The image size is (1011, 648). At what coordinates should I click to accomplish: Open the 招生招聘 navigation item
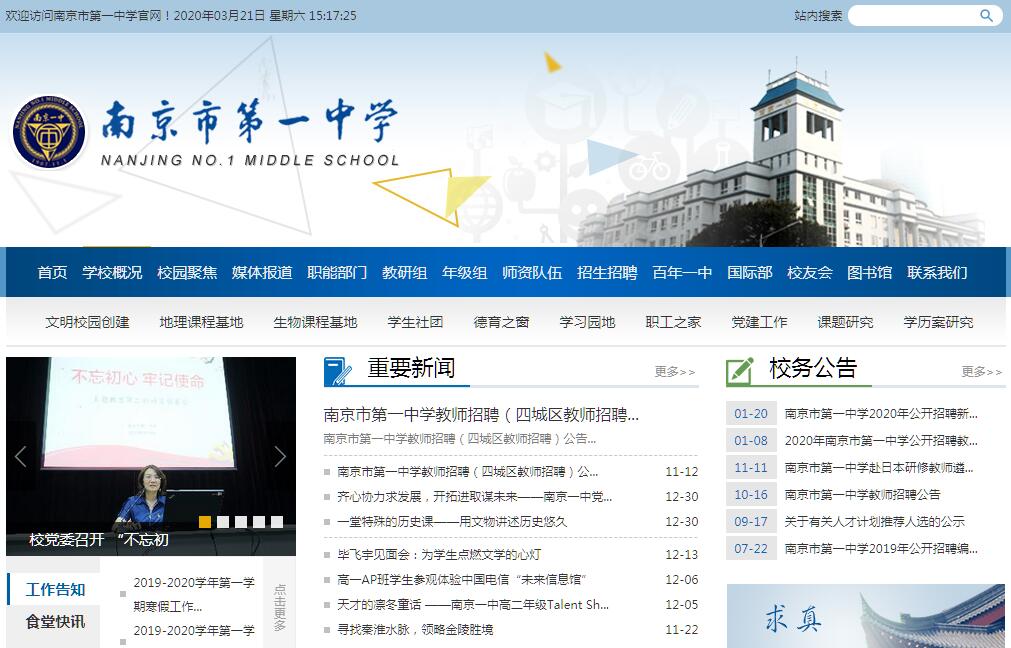pyautogui.click(x=607, y=272)
